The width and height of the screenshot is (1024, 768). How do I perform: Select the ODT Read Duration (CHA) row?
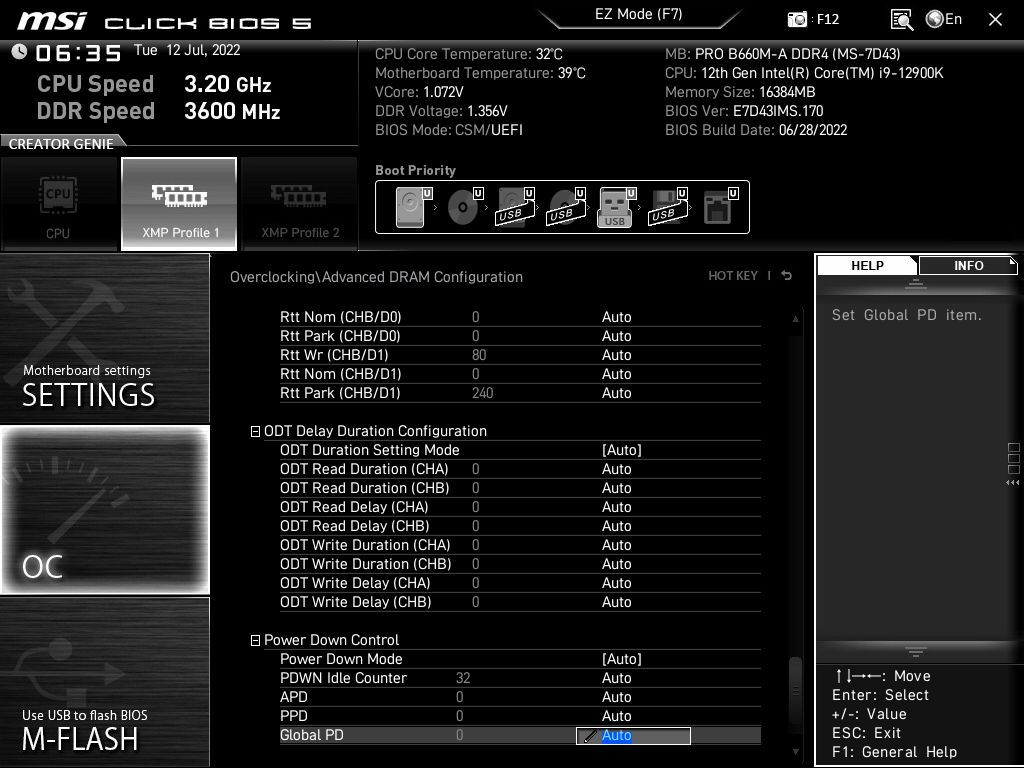[x=520, y=469]
